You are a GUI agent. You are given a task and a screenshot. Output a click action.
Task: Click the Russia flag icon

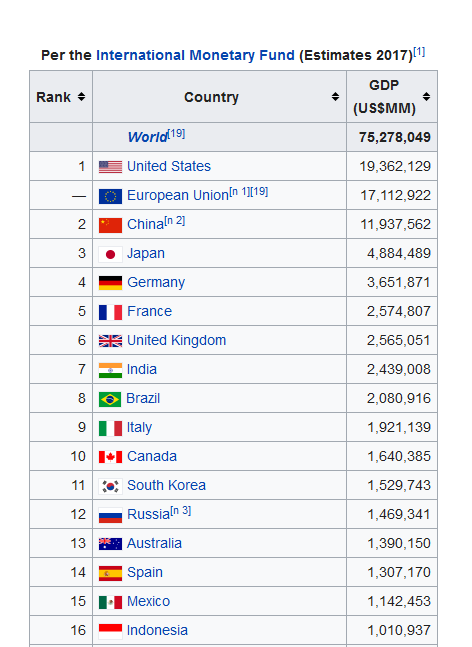110,515
